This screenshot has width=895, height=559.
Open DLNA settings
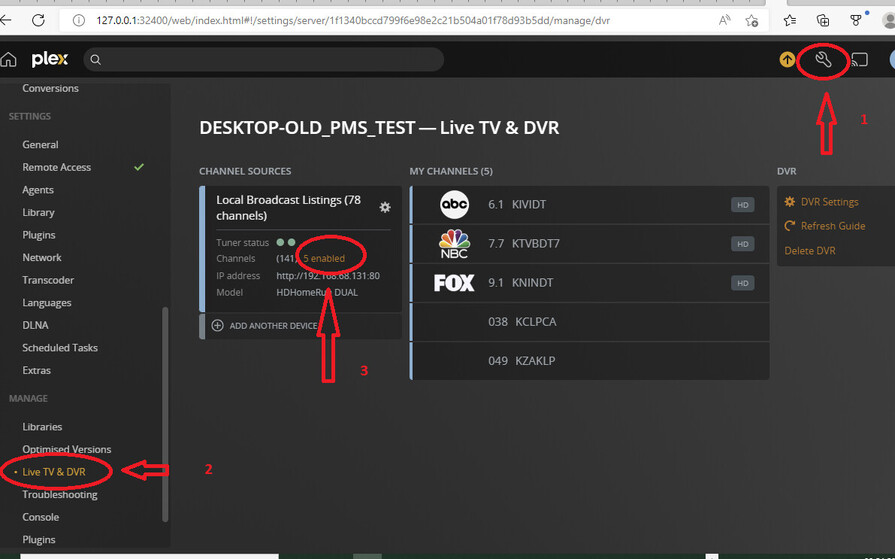(35, 325)
